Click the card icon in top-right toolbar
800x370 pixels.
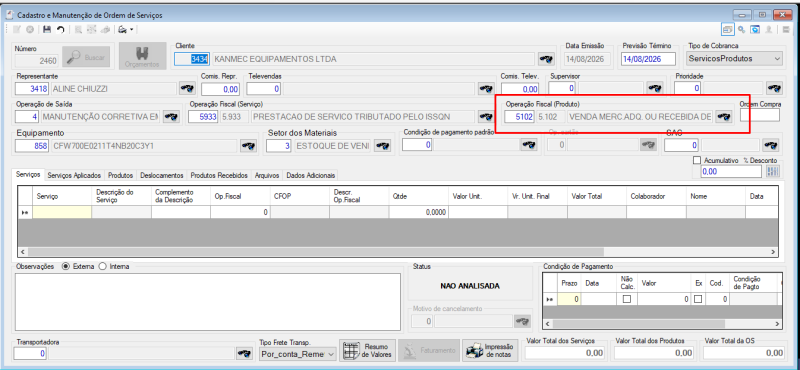[x=727, y=30]
